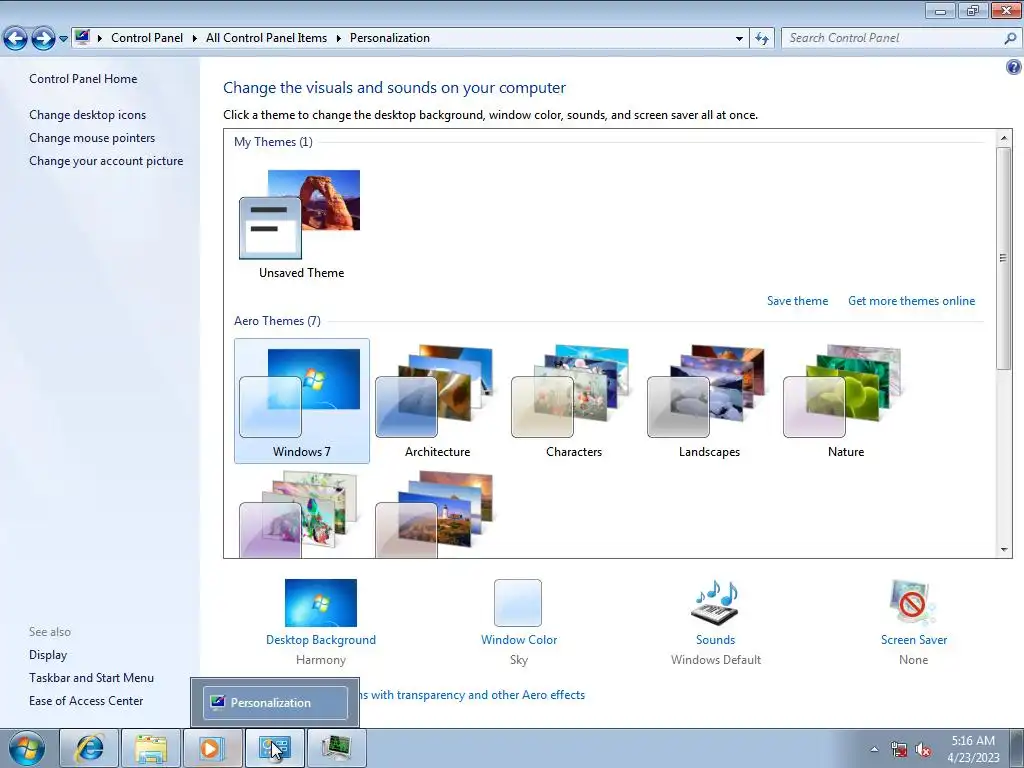Open Desktop Background icon
Image resolution: width=1024 pixels, height=768 pixels.
pos(321,603)
